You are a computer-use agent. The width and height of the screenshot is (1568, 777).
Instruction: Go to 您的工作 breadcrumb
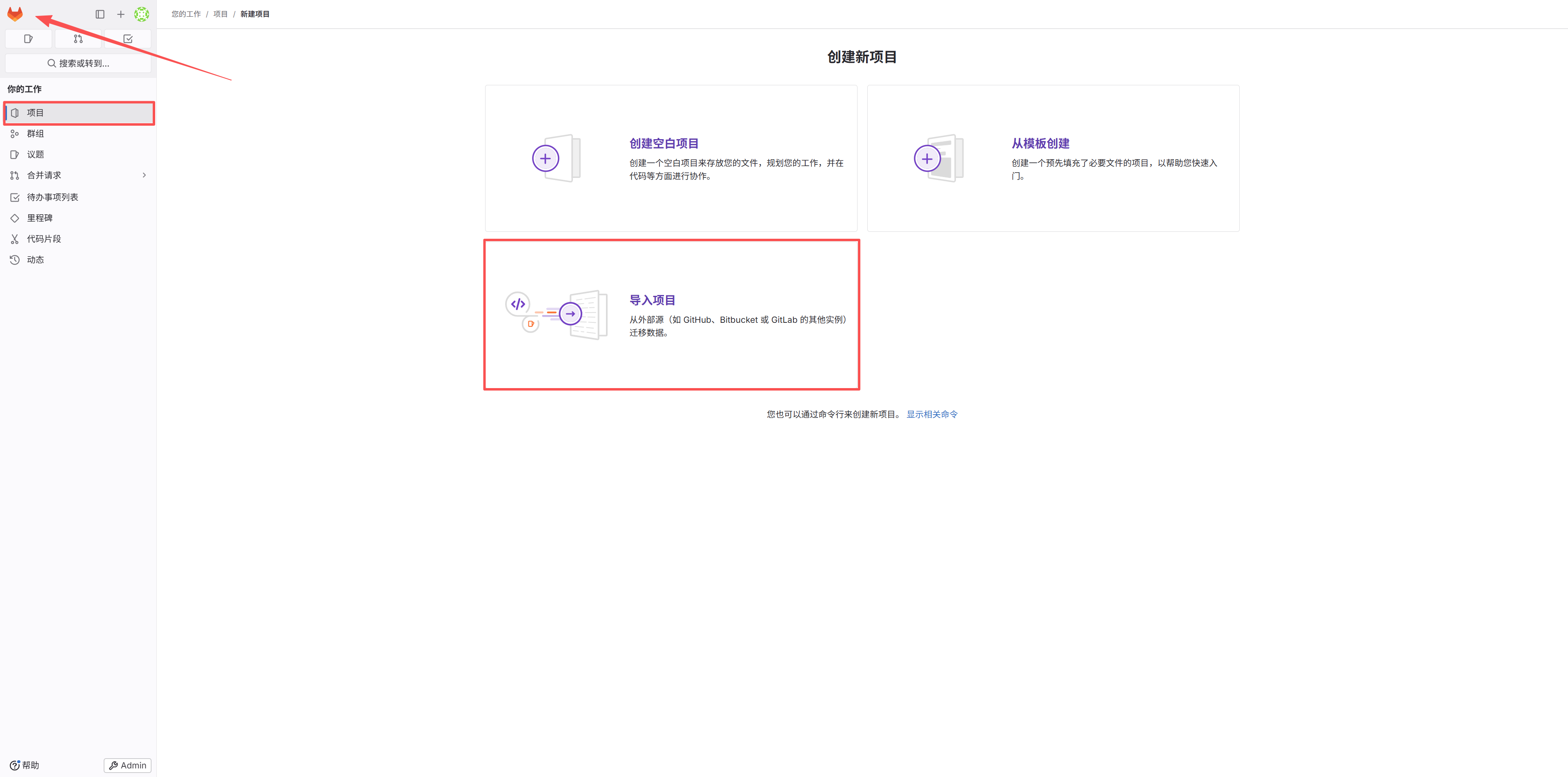(186, 14)
